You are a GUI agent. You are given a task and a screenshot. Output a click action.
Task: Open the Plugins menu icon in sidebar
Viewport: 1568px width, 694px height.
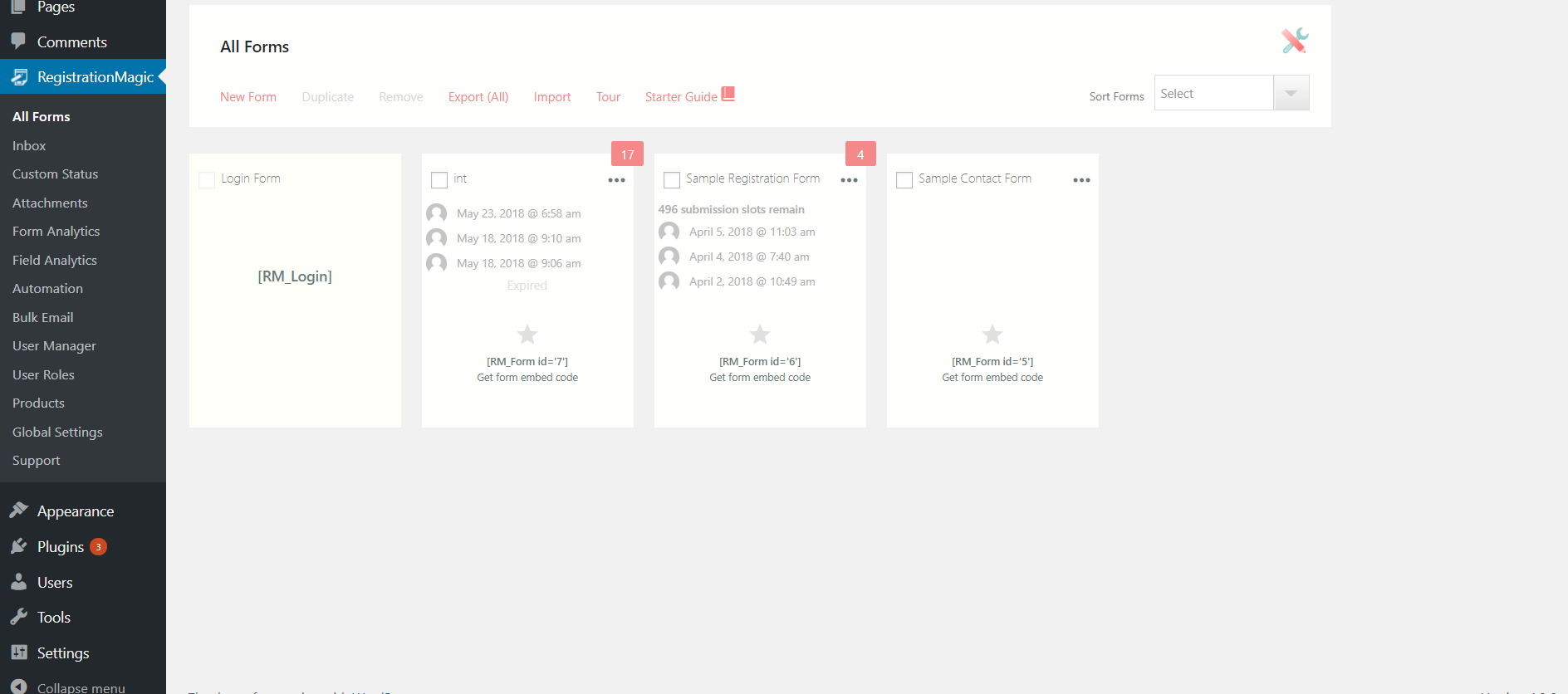click(x=19, y=546)
